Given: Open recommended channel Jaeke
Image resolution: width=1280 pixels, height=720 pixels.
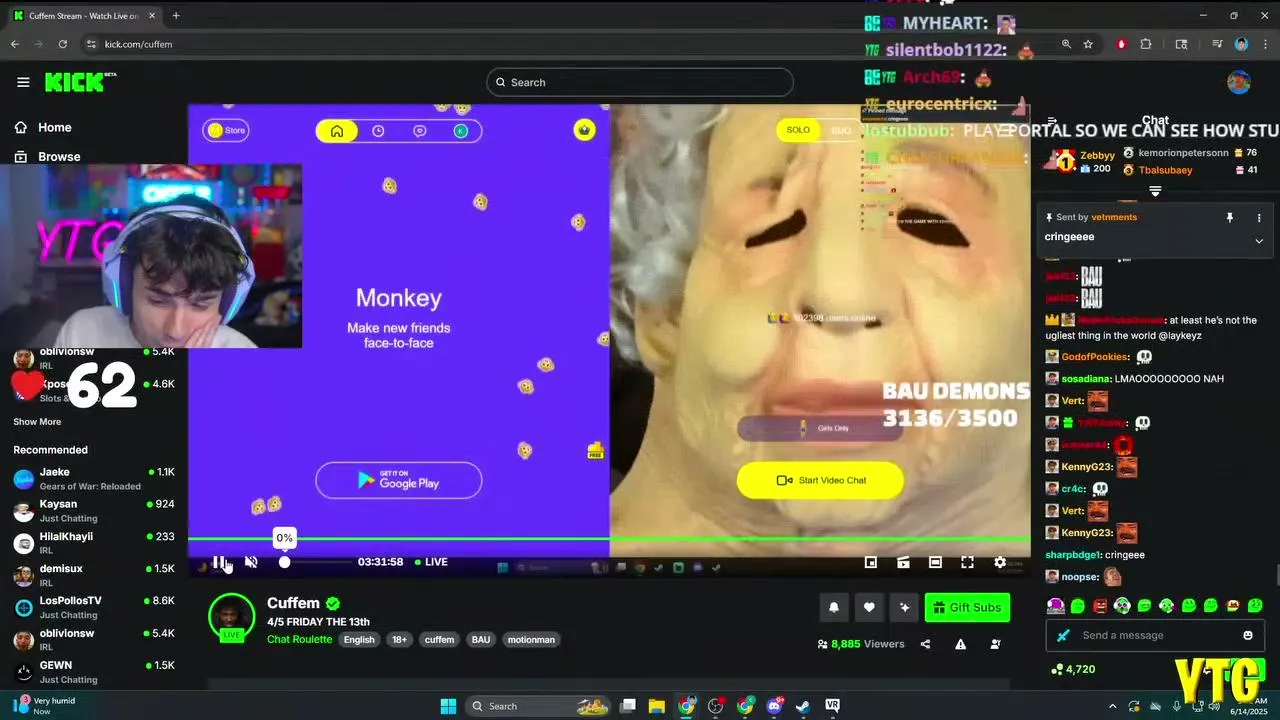Looking at the screenshot, I should pyautogui.click(x=94, y=479).
